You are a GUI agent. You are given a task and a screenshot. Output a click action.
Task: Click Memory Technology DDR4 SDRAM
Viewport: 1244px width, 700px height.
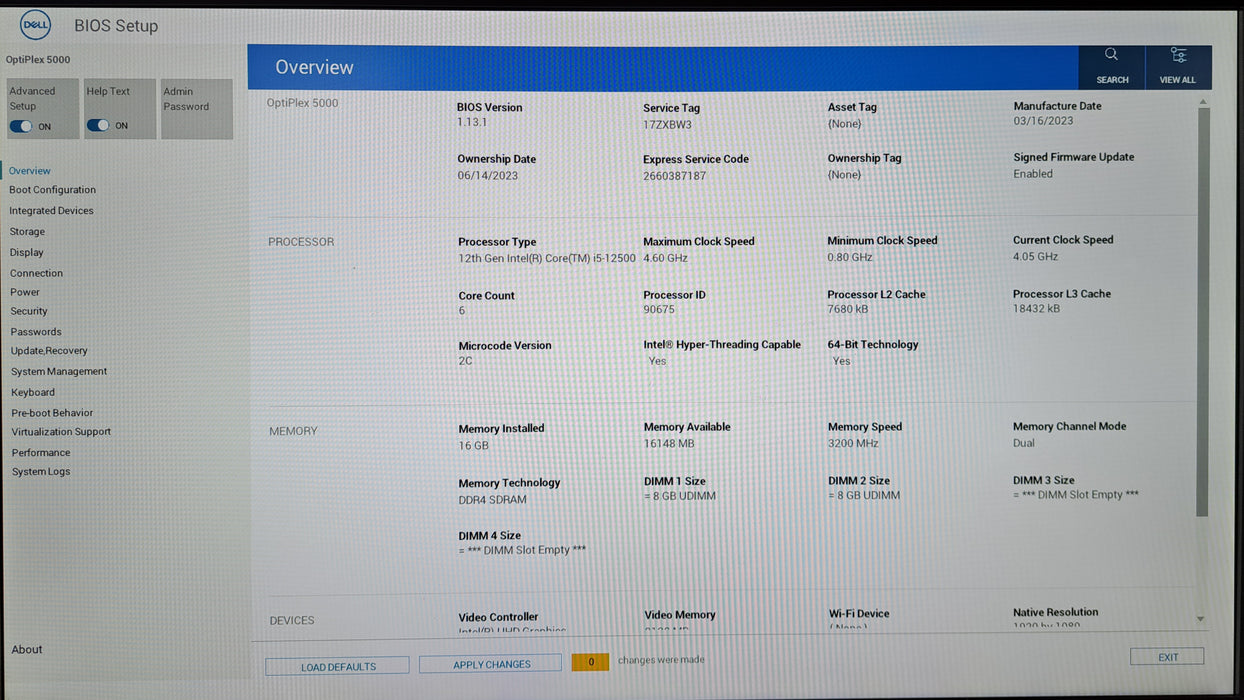pyautogui.click(x=493, y=500)
